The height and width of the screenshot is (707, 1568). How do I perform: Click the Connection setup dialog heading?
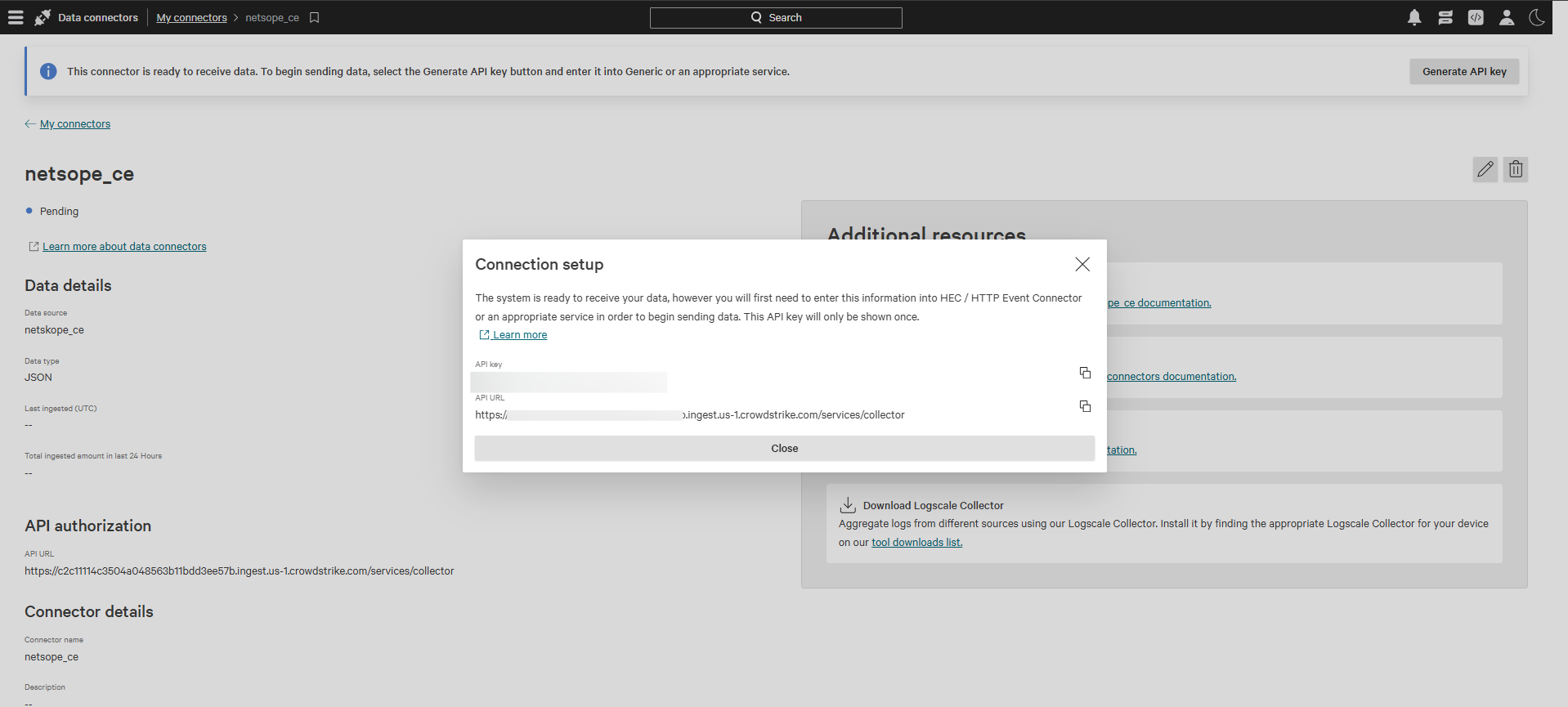pos(540,264)
